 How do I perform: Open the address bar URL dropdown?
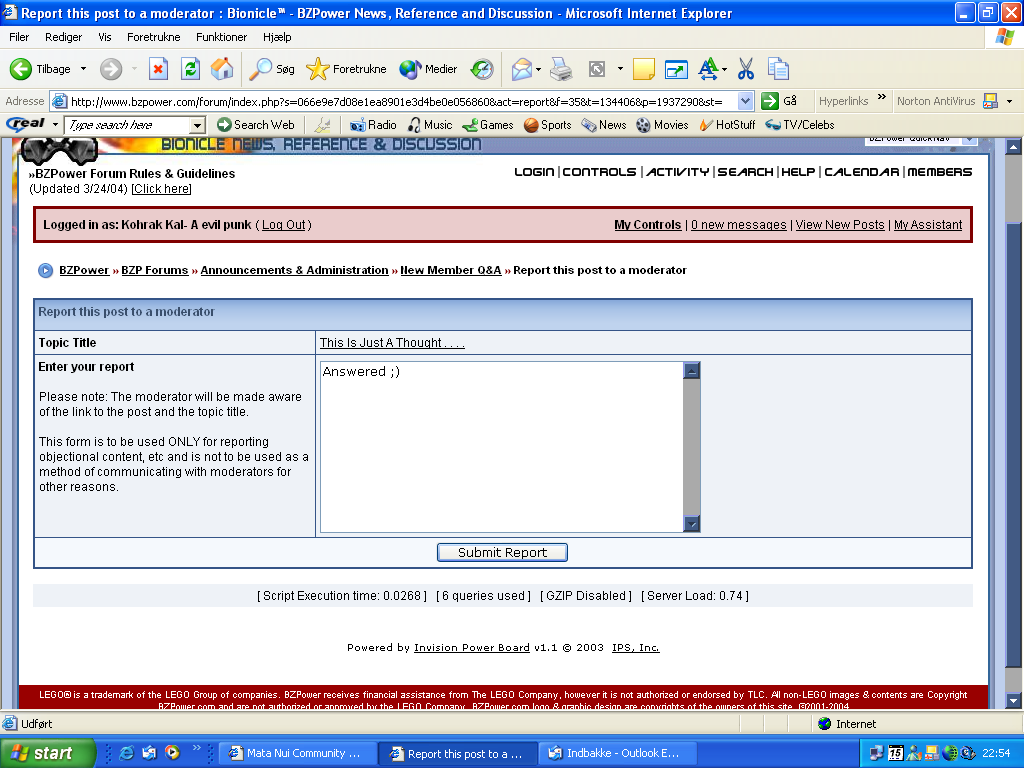pos(745,101)
